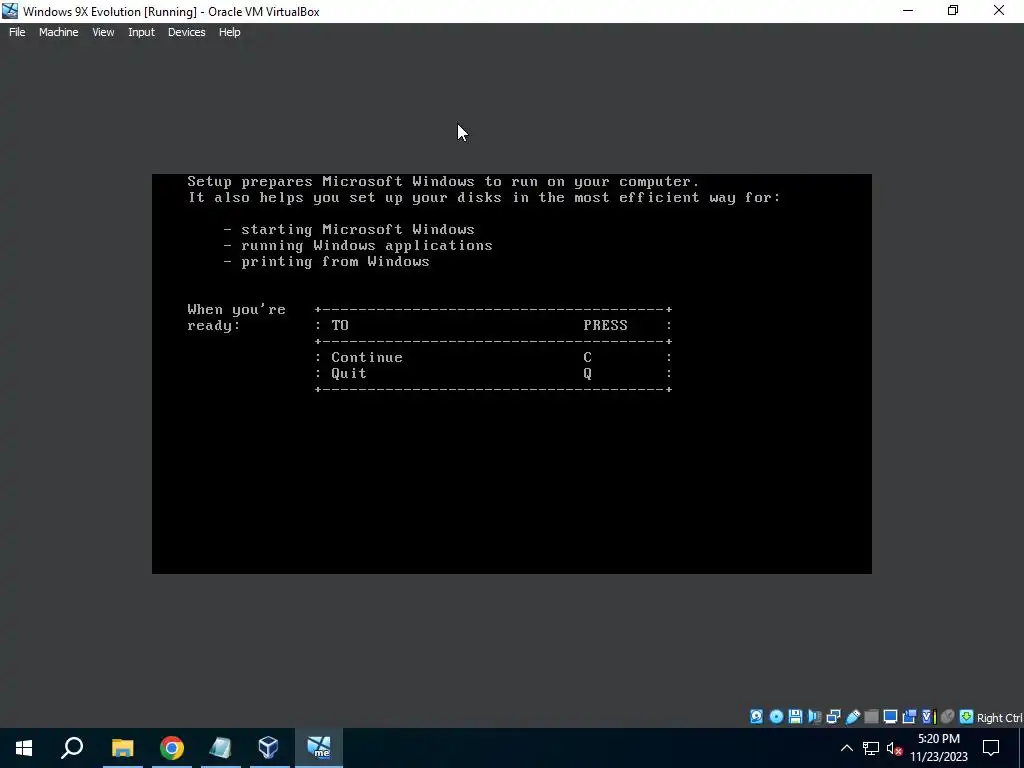Viewport: 1024px width, 768px height.
Task: Select the running Windows ME VM taskbar icon
Action: point(319,748)
